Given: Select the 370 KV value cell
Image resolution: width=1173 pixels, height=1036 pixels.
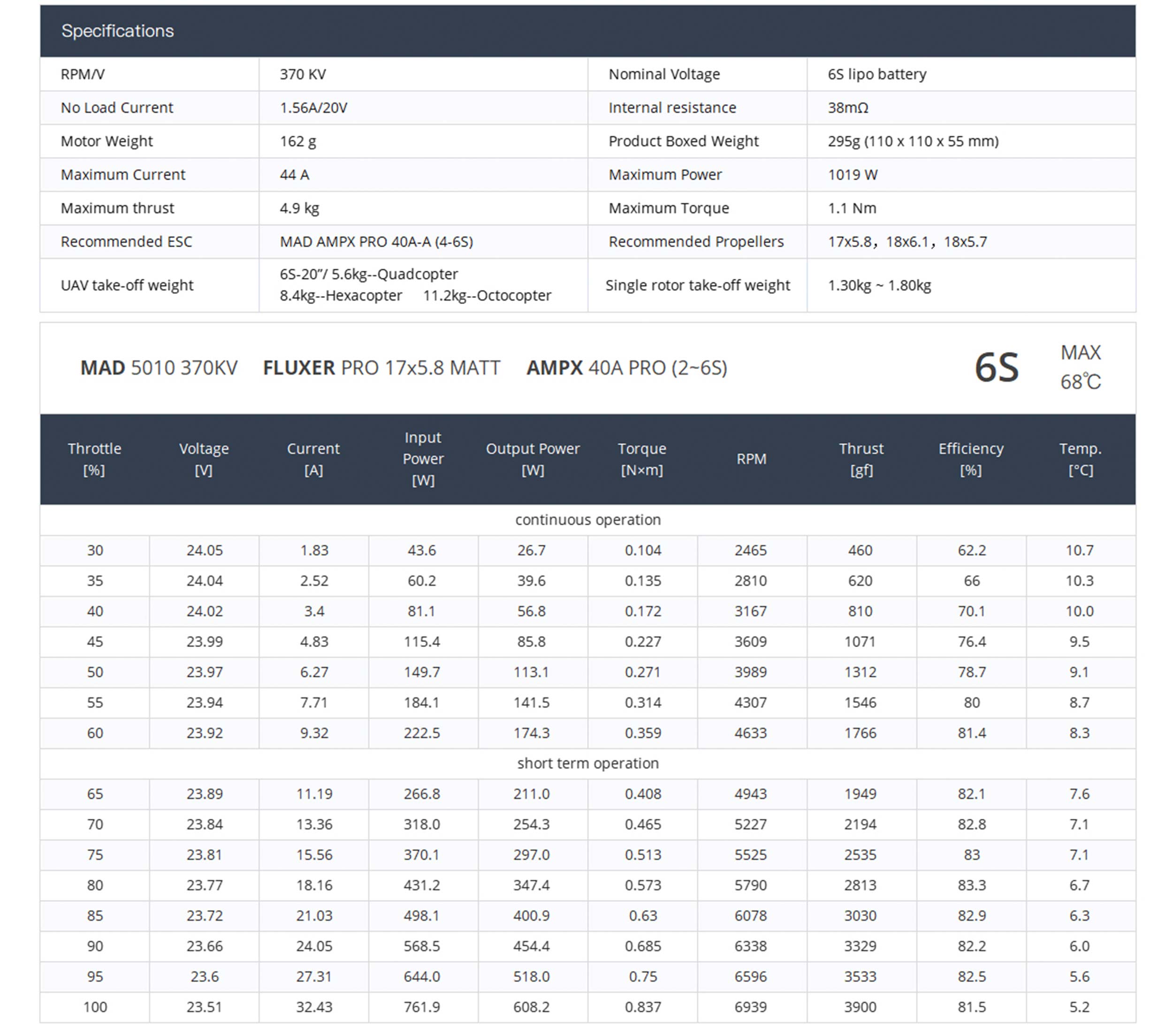Looking at the screenshot, I should pyautogui.click(x=303, y=74).
